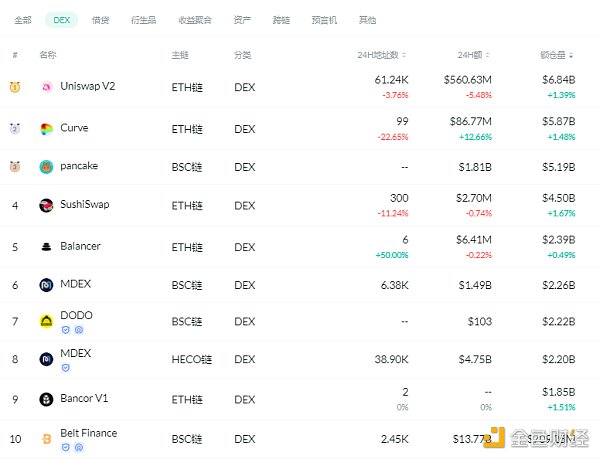The width and height of the screenshot is (600, 459).
Task: Click the 预言机 category tab
Action: point(324,20)
